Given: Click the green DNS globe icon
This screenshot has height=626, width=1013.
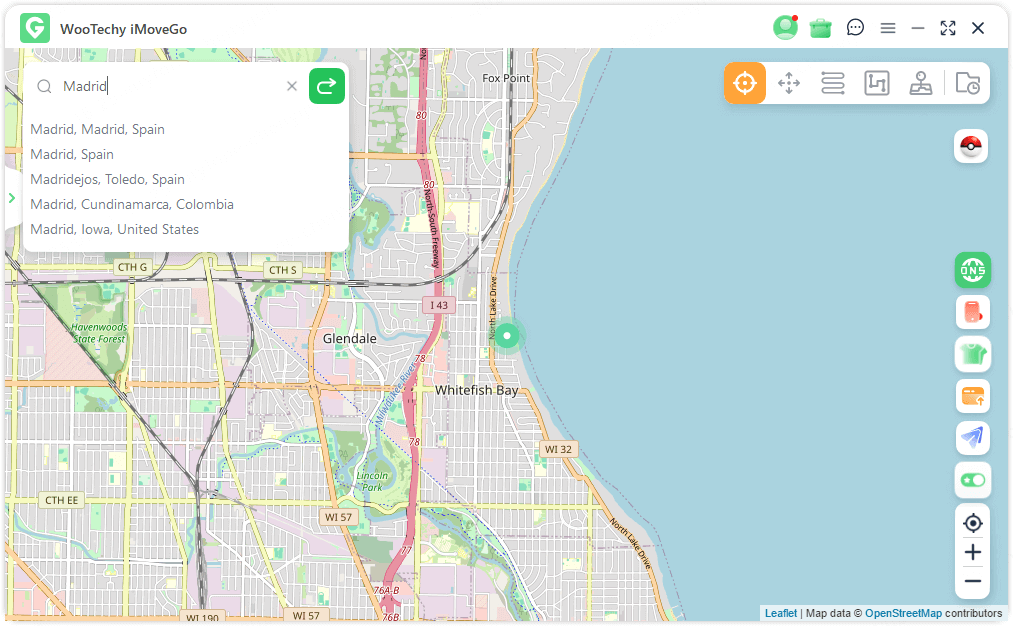Looking at the screenshot, I should (972, 269).
